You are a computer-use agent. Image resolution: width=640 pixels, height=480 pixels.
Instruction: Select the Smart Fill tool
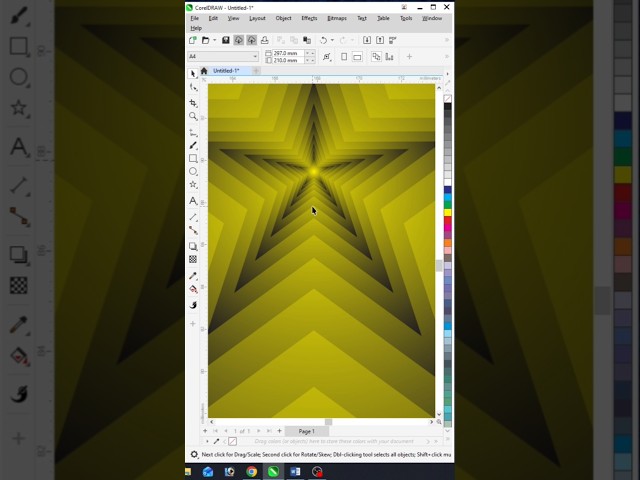click(x=193, y=305)
